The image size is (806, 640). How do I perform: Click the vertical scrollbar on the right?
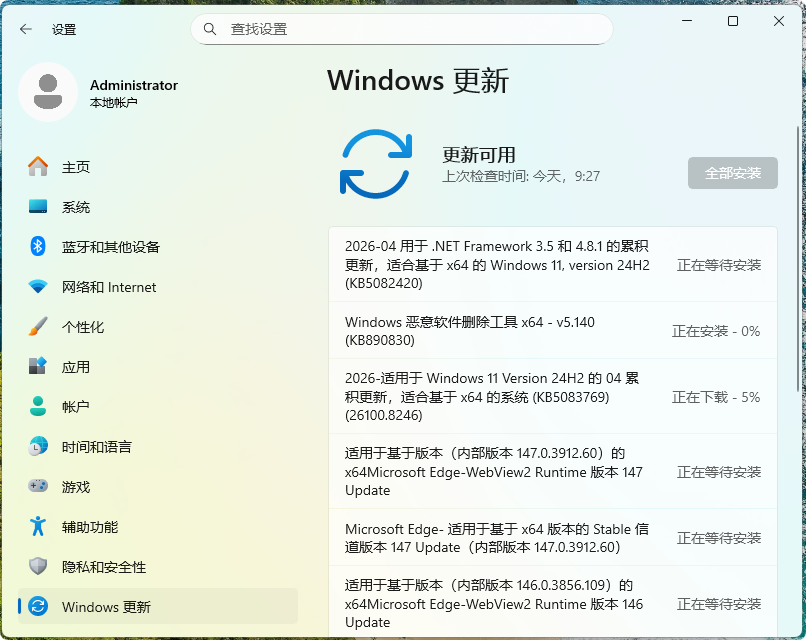pyautogui.click(x=798, y=260)
